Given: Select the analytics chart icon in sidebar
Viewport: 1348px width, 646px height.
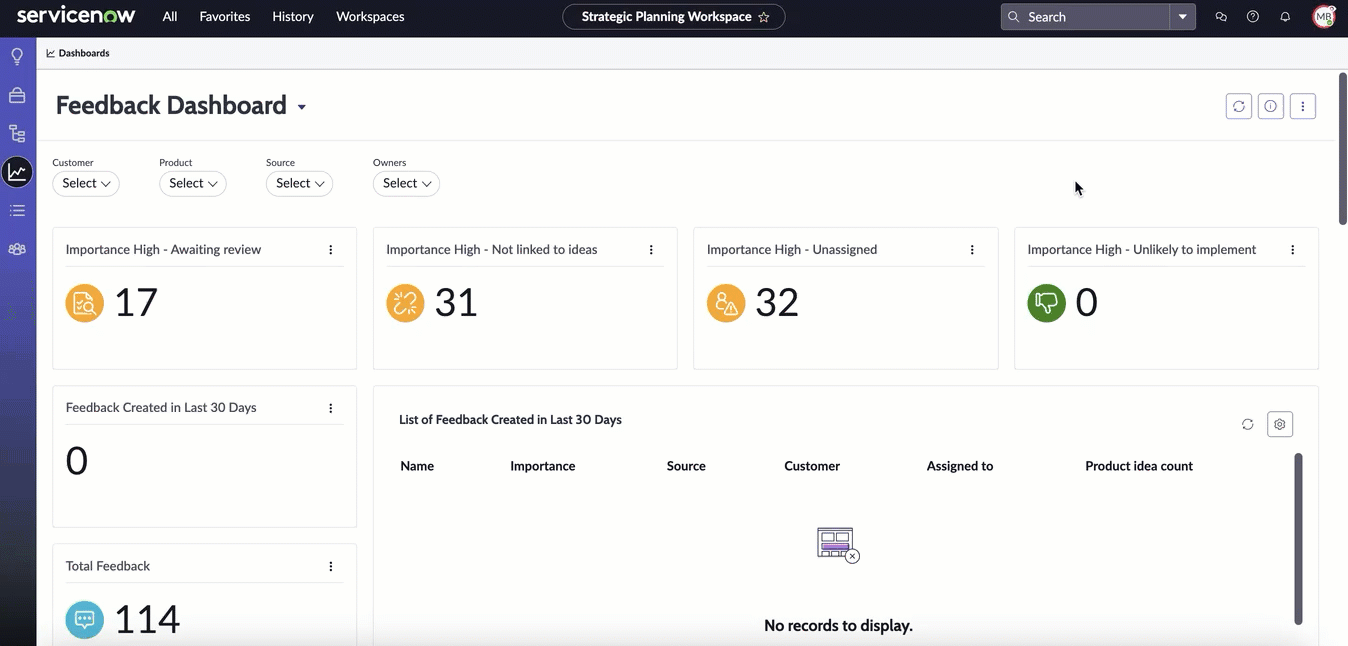Looking at the screenshot, I should click(x=17, y=172).
